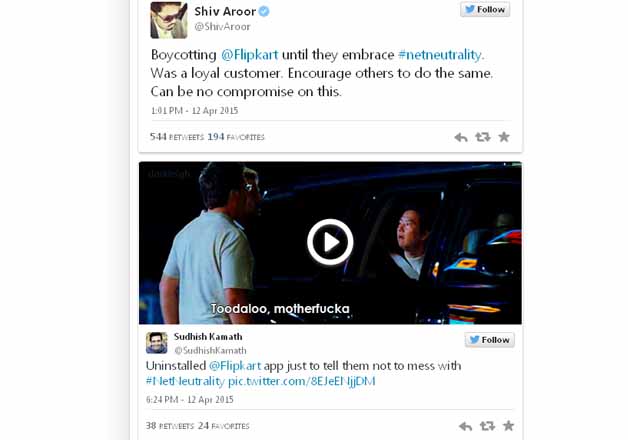
Task: Follow Sudhish Kamath
Action: (490, 340)
